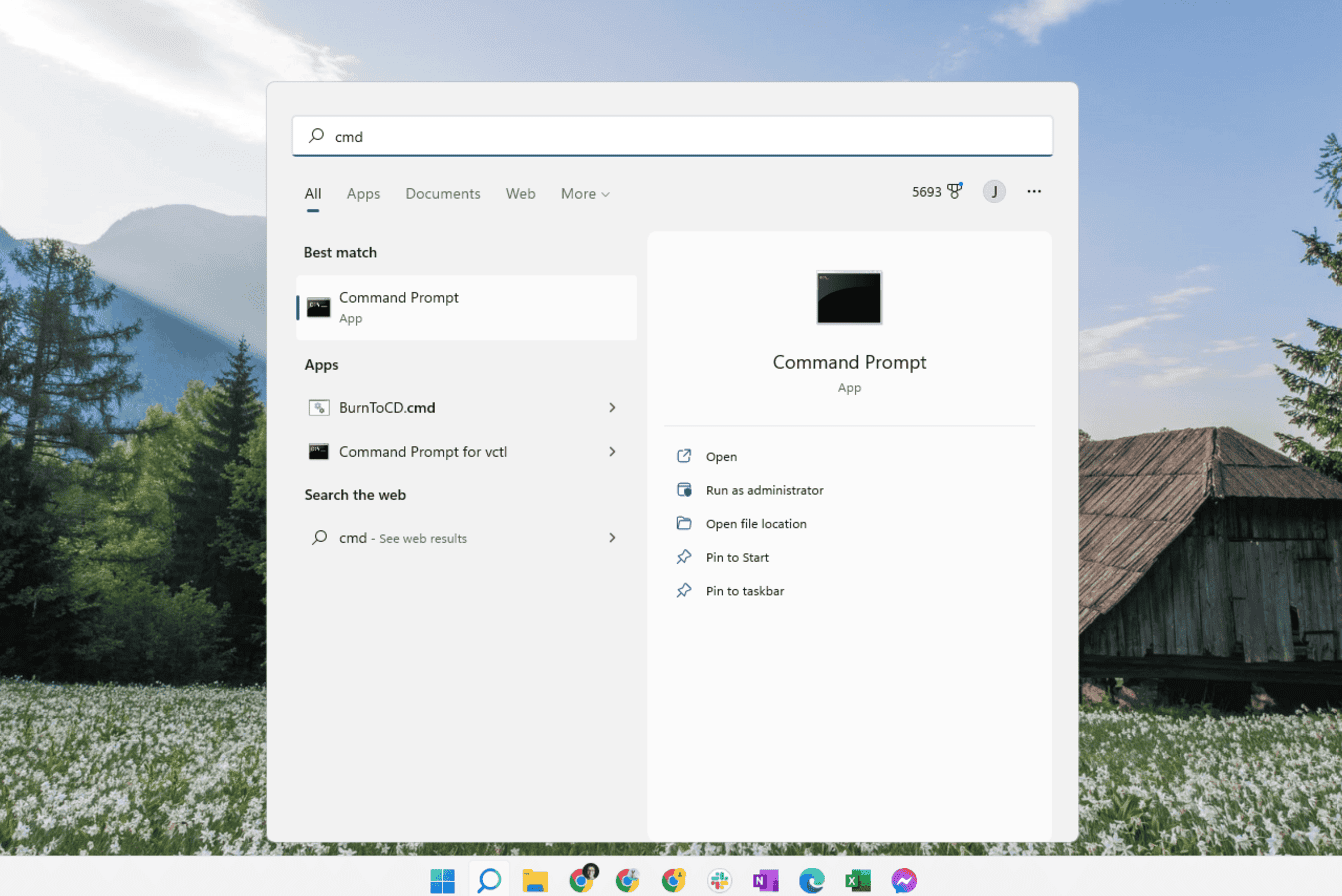Viewport: 1342px width, 896px height.
Task: Open Excel from the taskbar
Action: pyautogui.click(x=858, y=880)
